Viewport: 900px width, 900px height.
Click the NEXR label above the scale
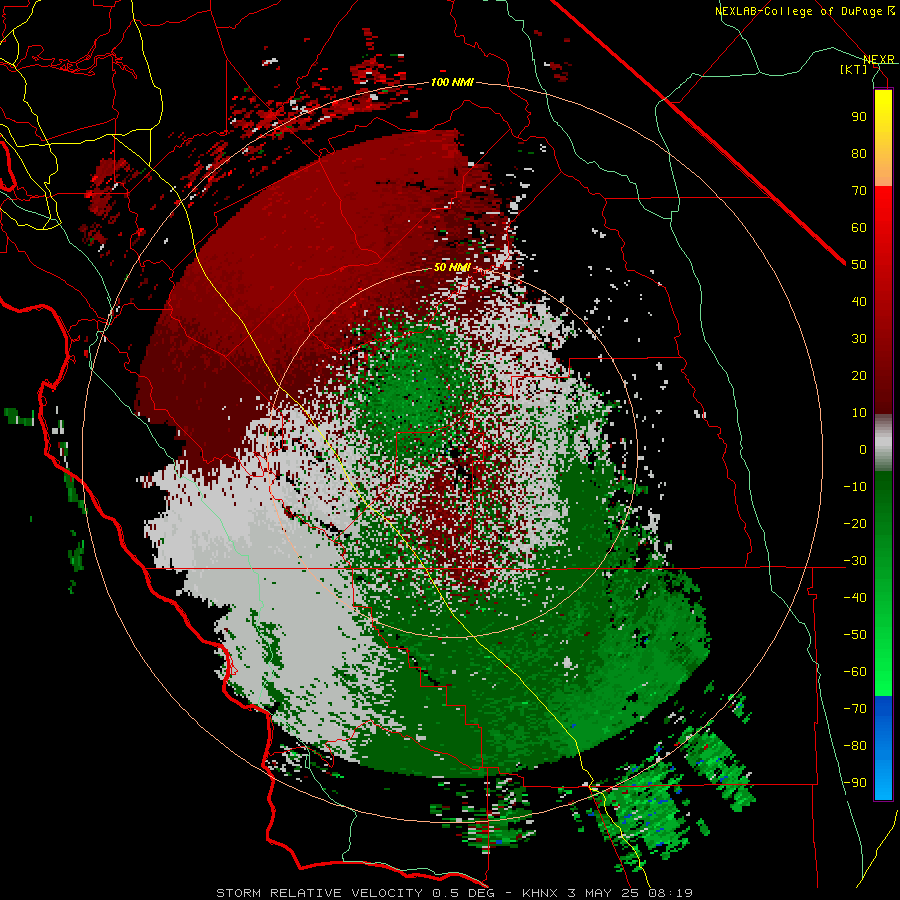click(x=879, y=59)
